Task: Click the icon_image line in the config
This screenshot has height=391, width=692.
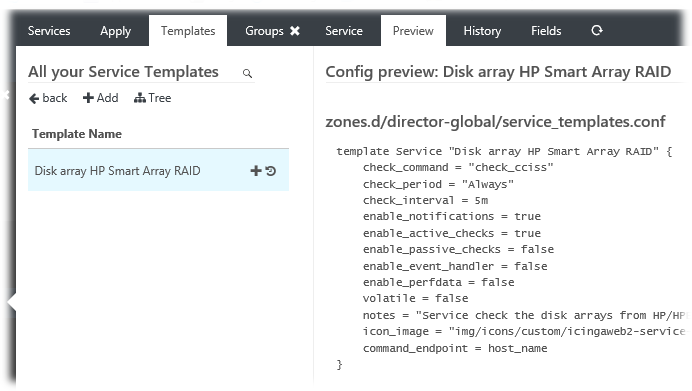Action: [x=524, y=331]
